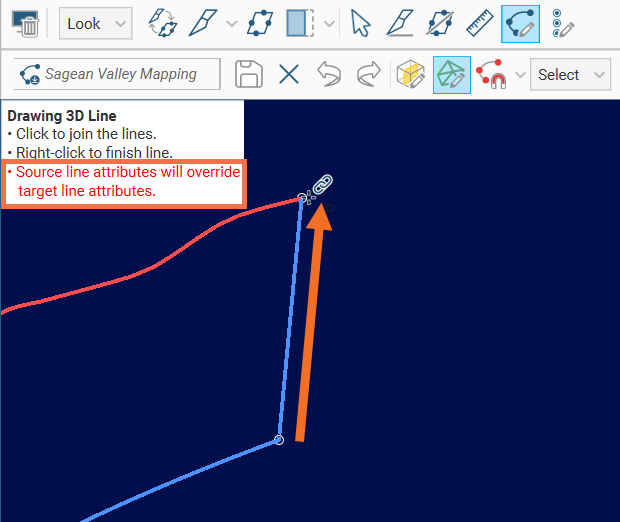This screenshot has width=620, height=522.
Task: Click the clipping section box icon
Action: tap(300, 23)
